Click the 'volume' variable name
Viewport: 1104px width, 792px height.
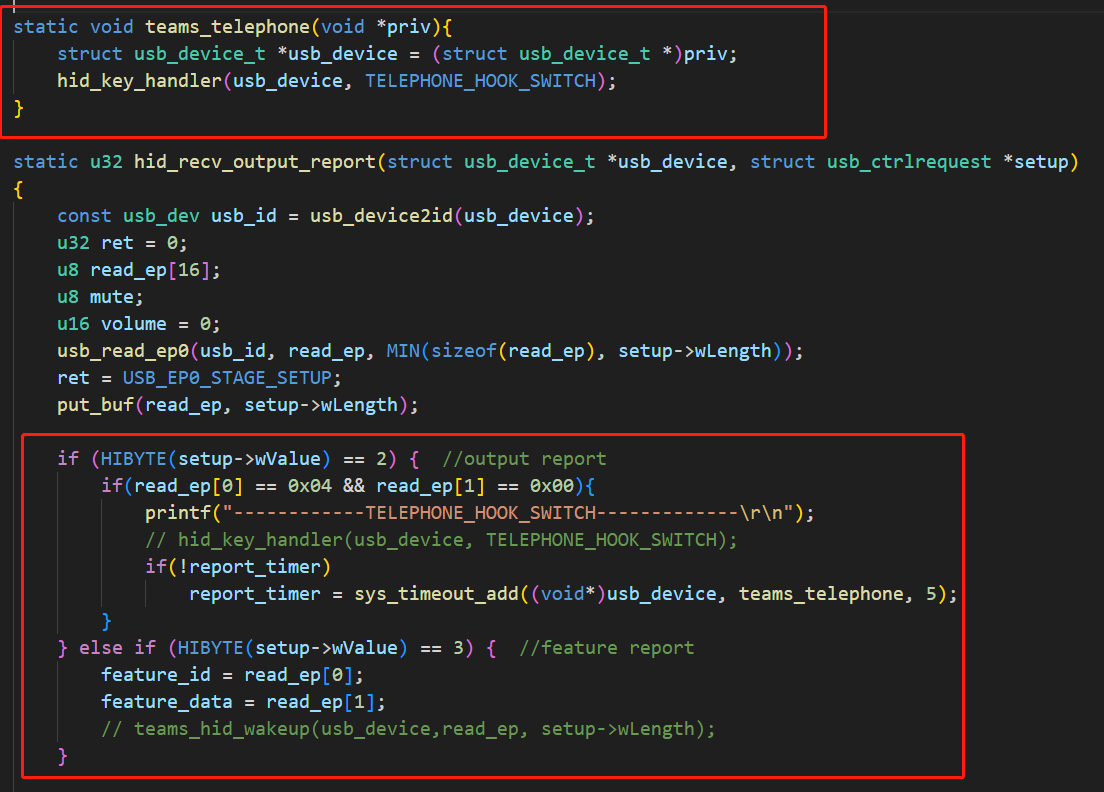[134, 324]
